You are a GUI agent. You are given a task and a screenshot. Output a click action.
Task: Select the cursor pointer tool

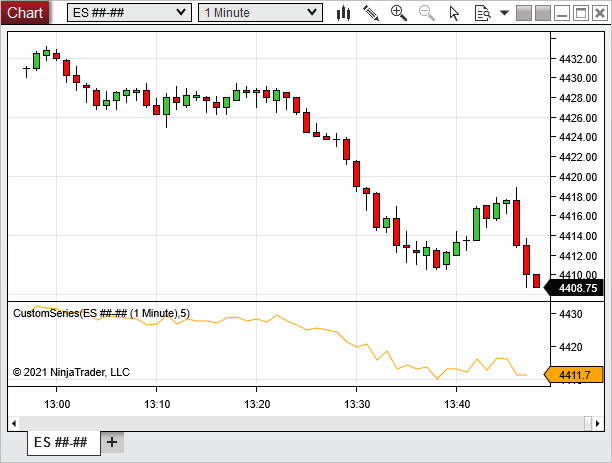click(455, 13)
